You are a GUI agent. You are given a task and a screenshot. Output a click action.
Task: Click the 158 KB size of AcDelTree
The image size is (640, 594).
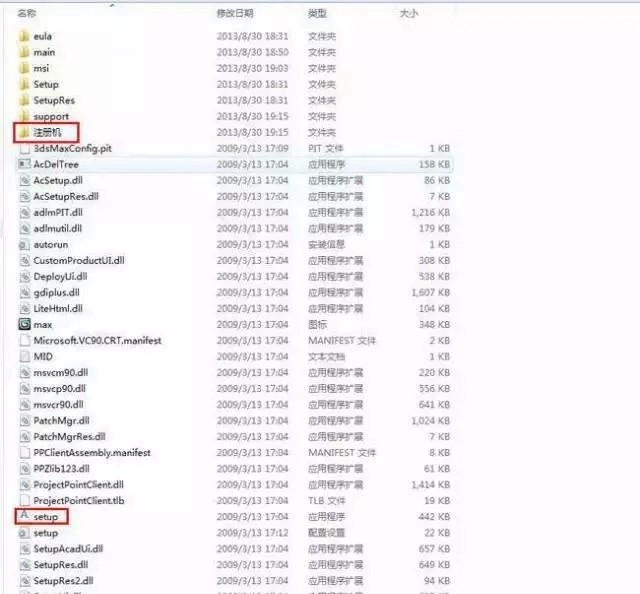pos(434,165)
